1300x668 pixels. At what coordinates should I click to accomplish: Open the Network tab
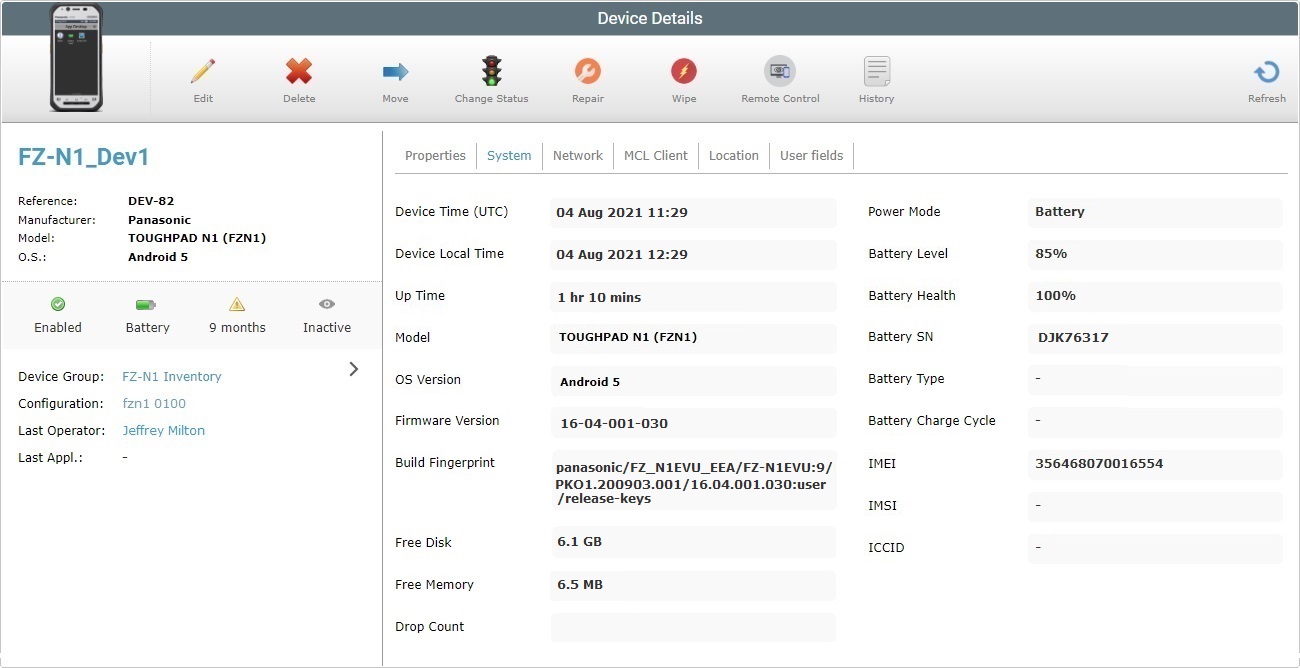[578, 156]
